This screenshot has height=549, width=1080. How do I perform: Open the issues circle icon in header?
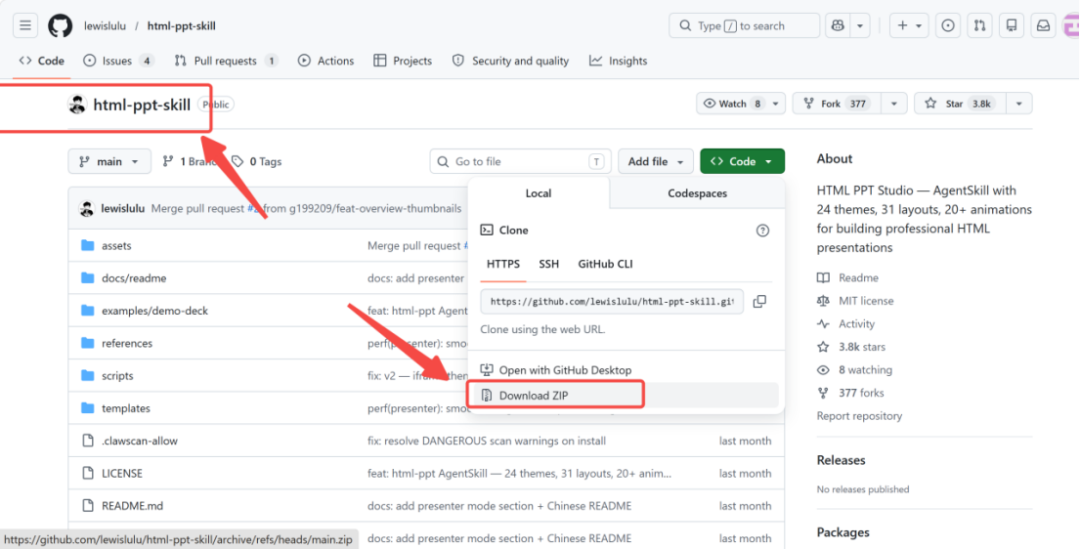(x=948, y=25)
